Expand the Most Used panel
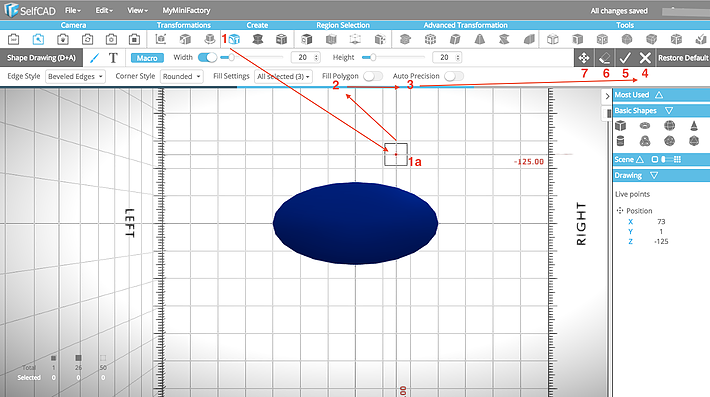The height and width of the screenshot is (397, 710). tap(659, 95)
